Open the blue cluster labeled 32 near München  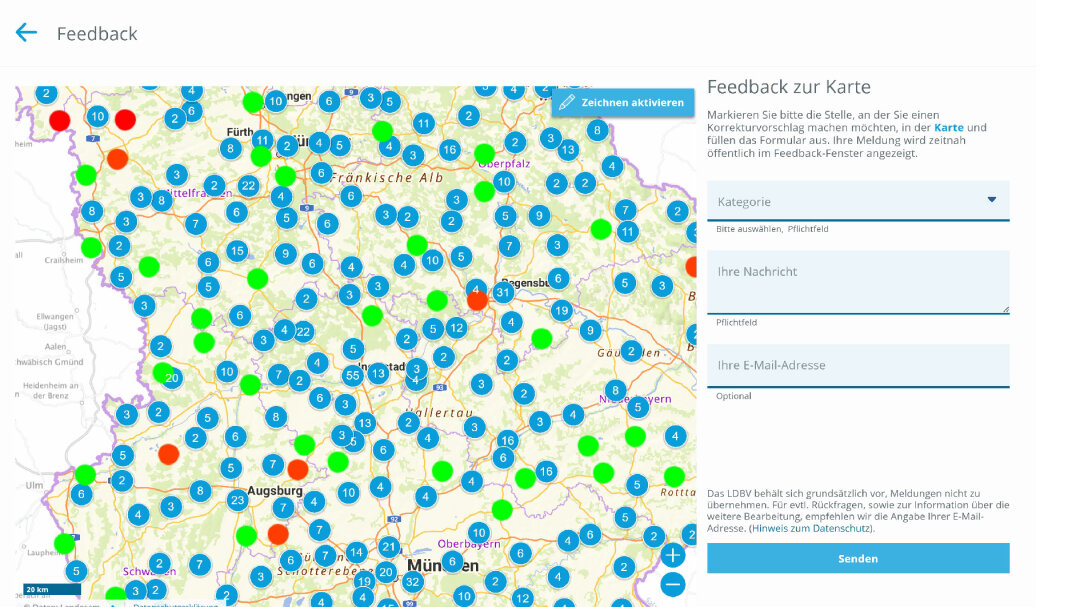(x=413, y=582)
